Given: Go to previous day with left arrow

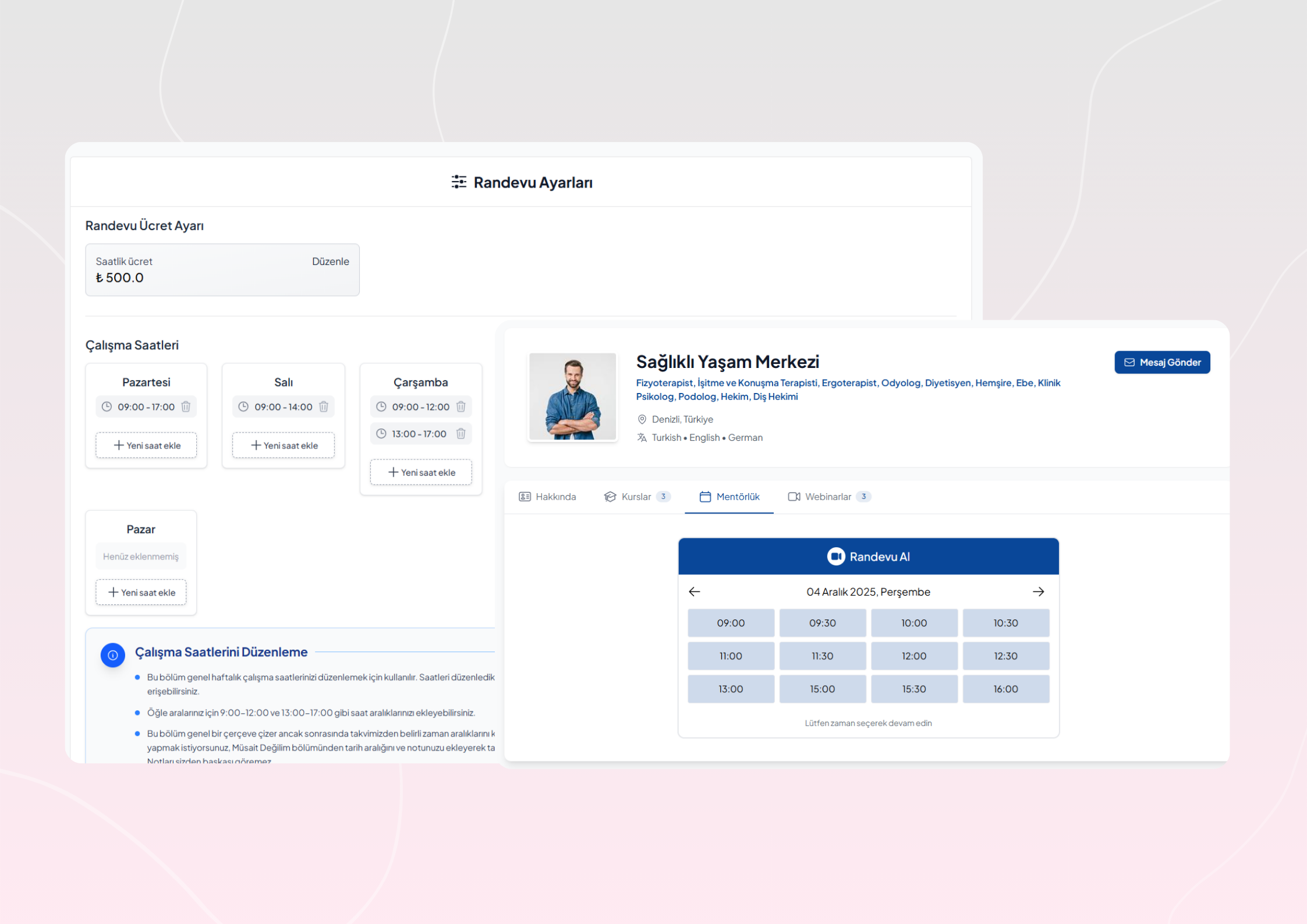Looking at the screenshot, I should click(x=694, y=592).
